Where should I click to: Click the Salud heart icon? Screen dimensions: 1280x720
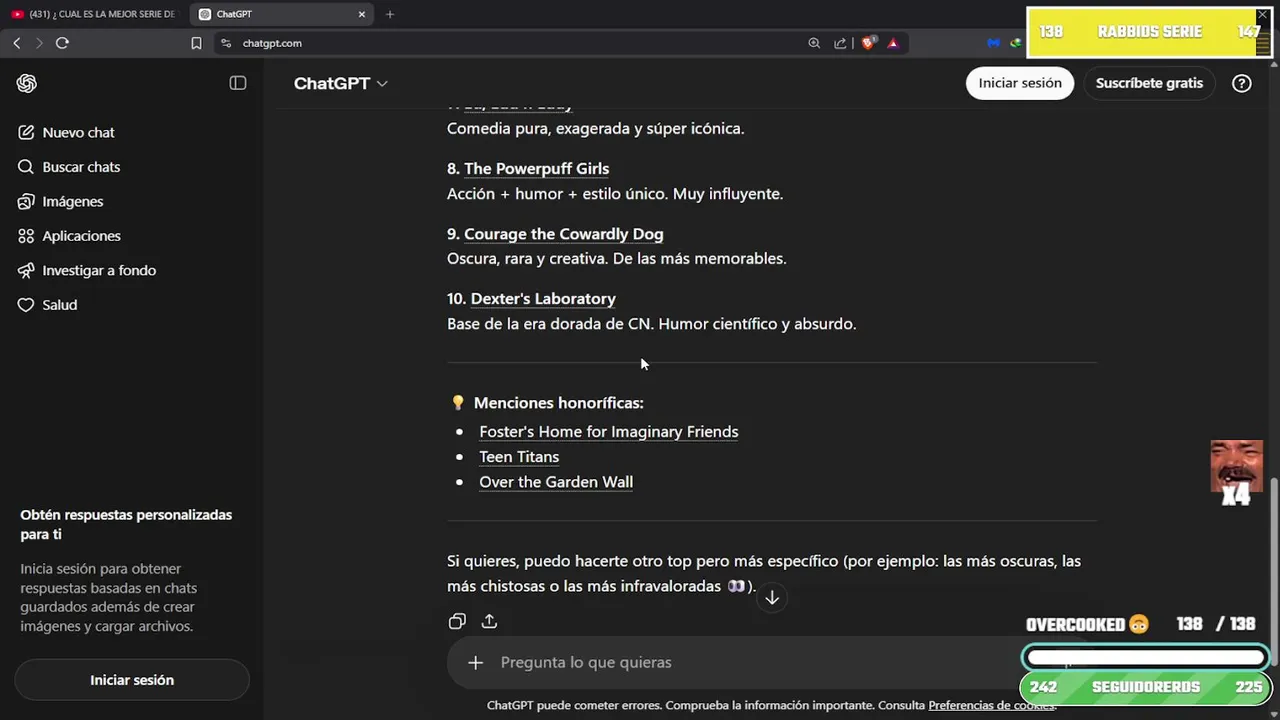click(26, 305)
